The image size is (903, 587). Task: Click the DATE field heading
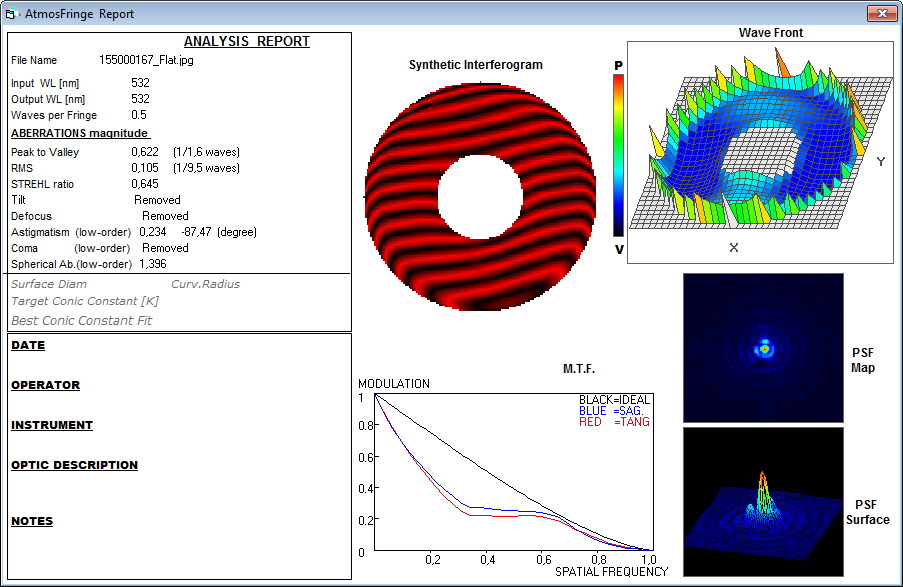[x=28, y=345]
